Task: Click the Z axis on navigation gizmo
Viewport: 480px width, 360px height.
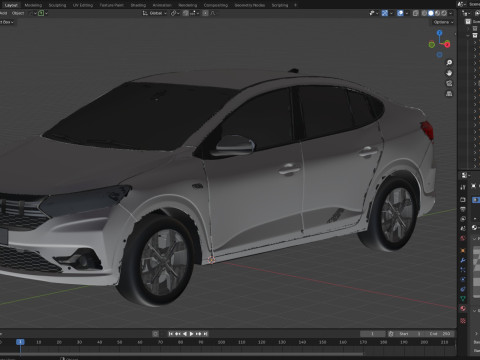Action: [x=439, y=33]
